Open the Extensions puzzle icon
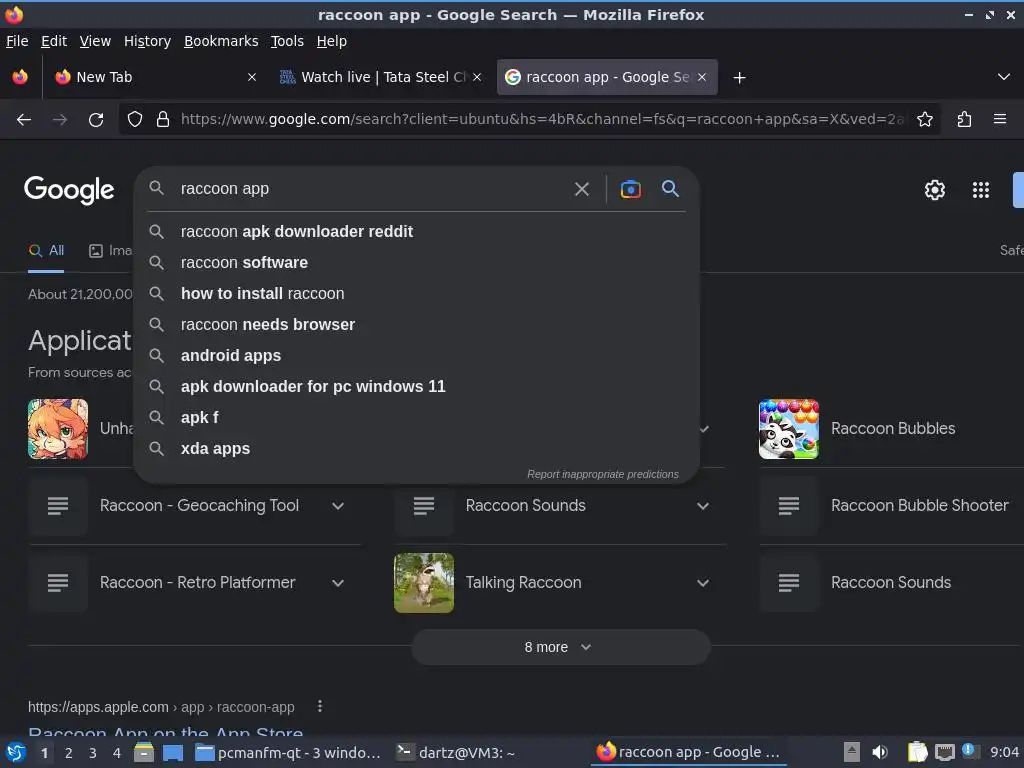The width and height of the screenshot is (1024, 768). [964, 120]
